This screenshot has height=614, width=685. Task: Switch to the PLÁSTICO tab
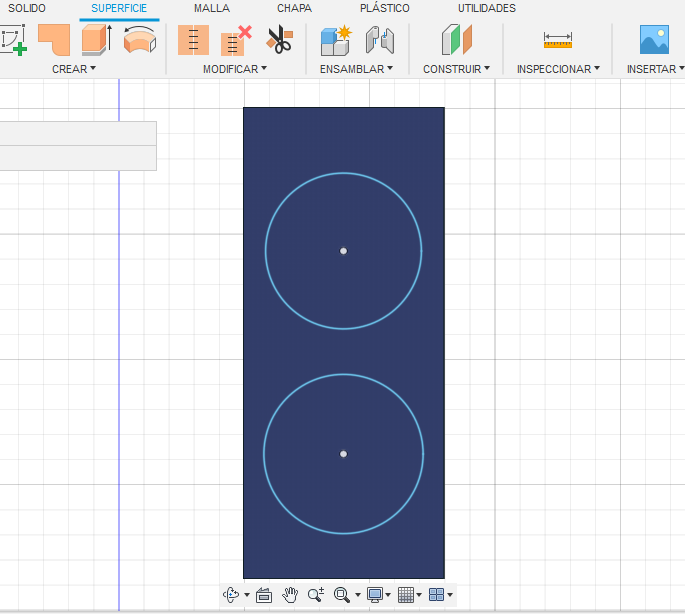(384, 8)
